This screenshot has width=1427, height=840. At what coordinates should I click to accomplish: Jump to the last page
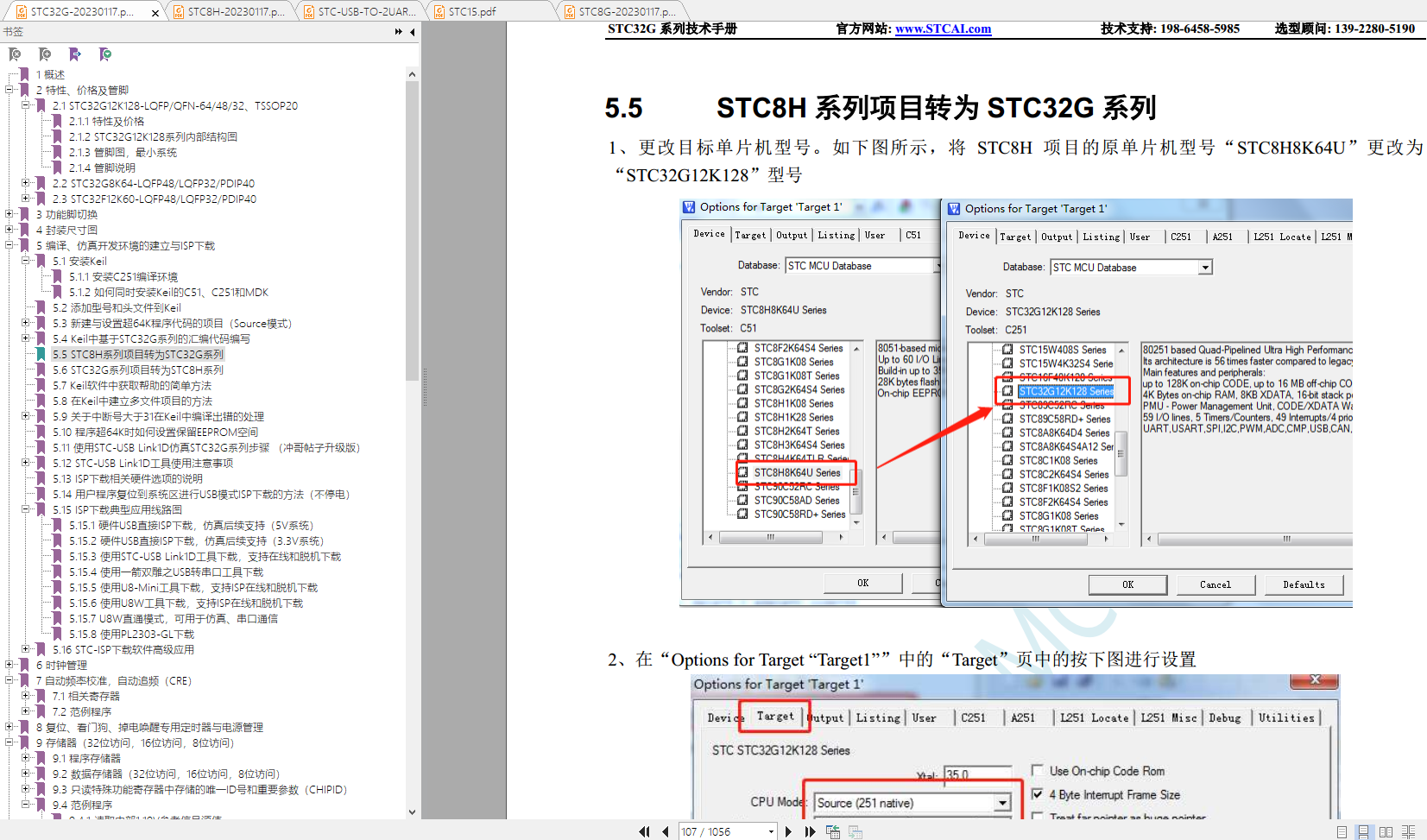click(x=810, y=831)
